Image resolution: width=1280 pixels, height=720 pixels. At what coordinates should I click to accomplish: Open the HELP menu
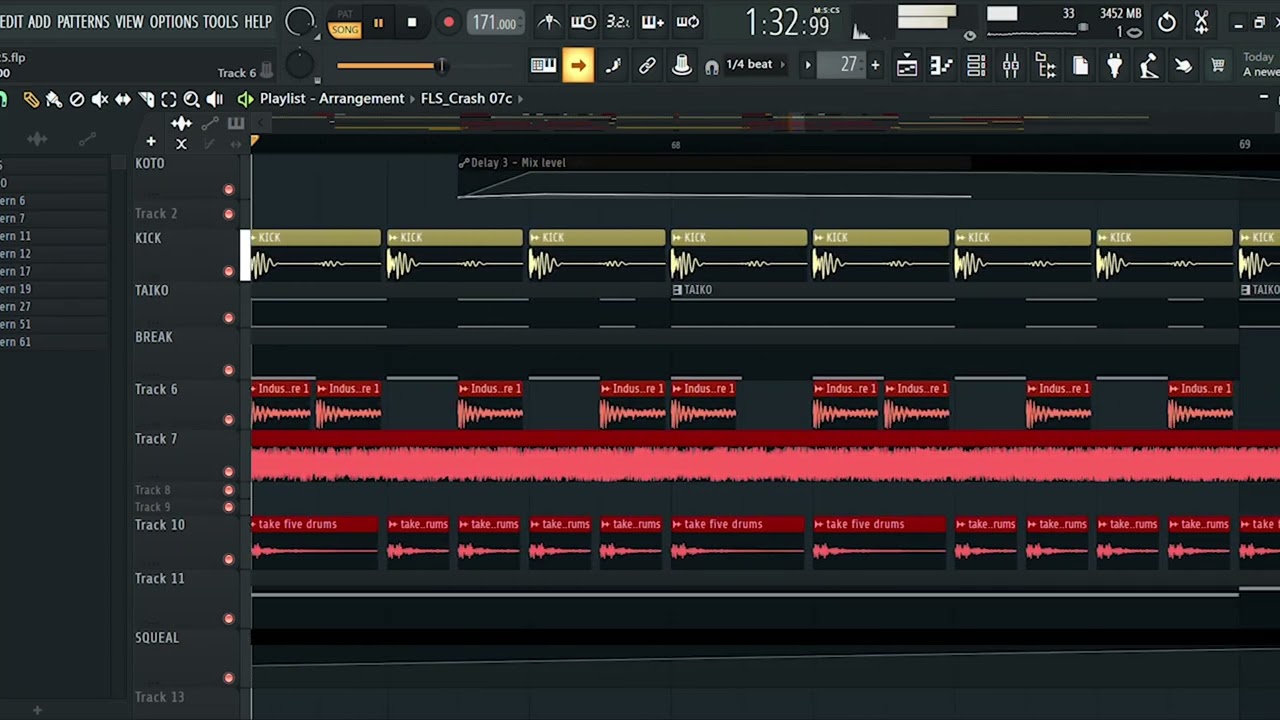[x=258, y=21]
